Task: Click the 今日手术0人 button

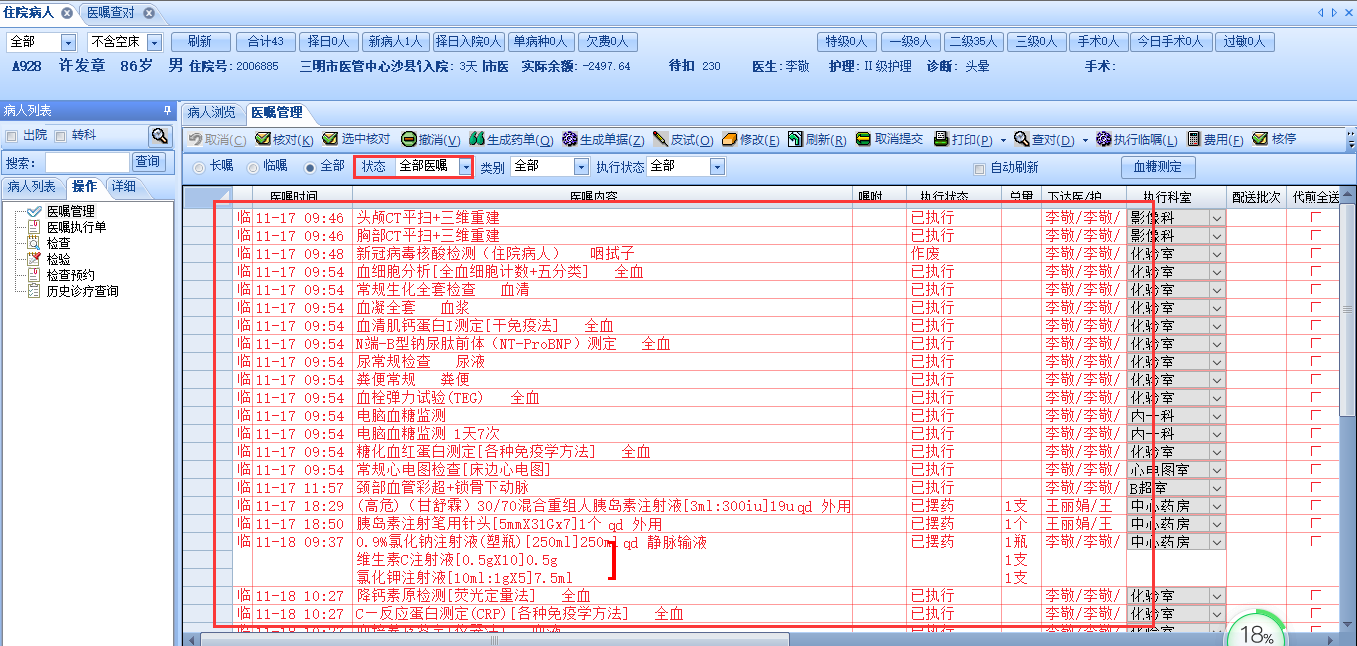Action: [1170, 42]
